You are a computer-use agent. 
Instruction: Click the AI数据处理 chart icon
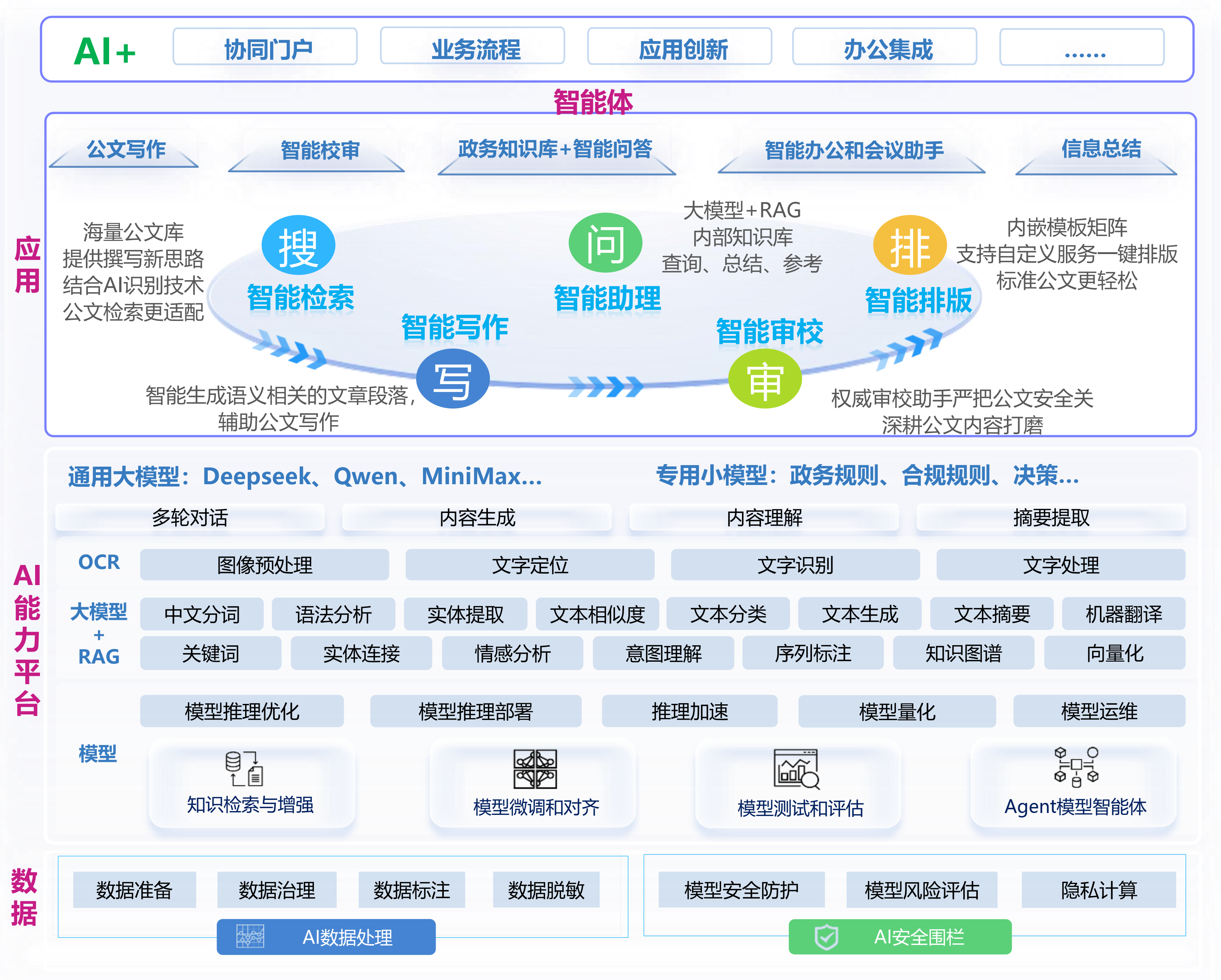250,936
